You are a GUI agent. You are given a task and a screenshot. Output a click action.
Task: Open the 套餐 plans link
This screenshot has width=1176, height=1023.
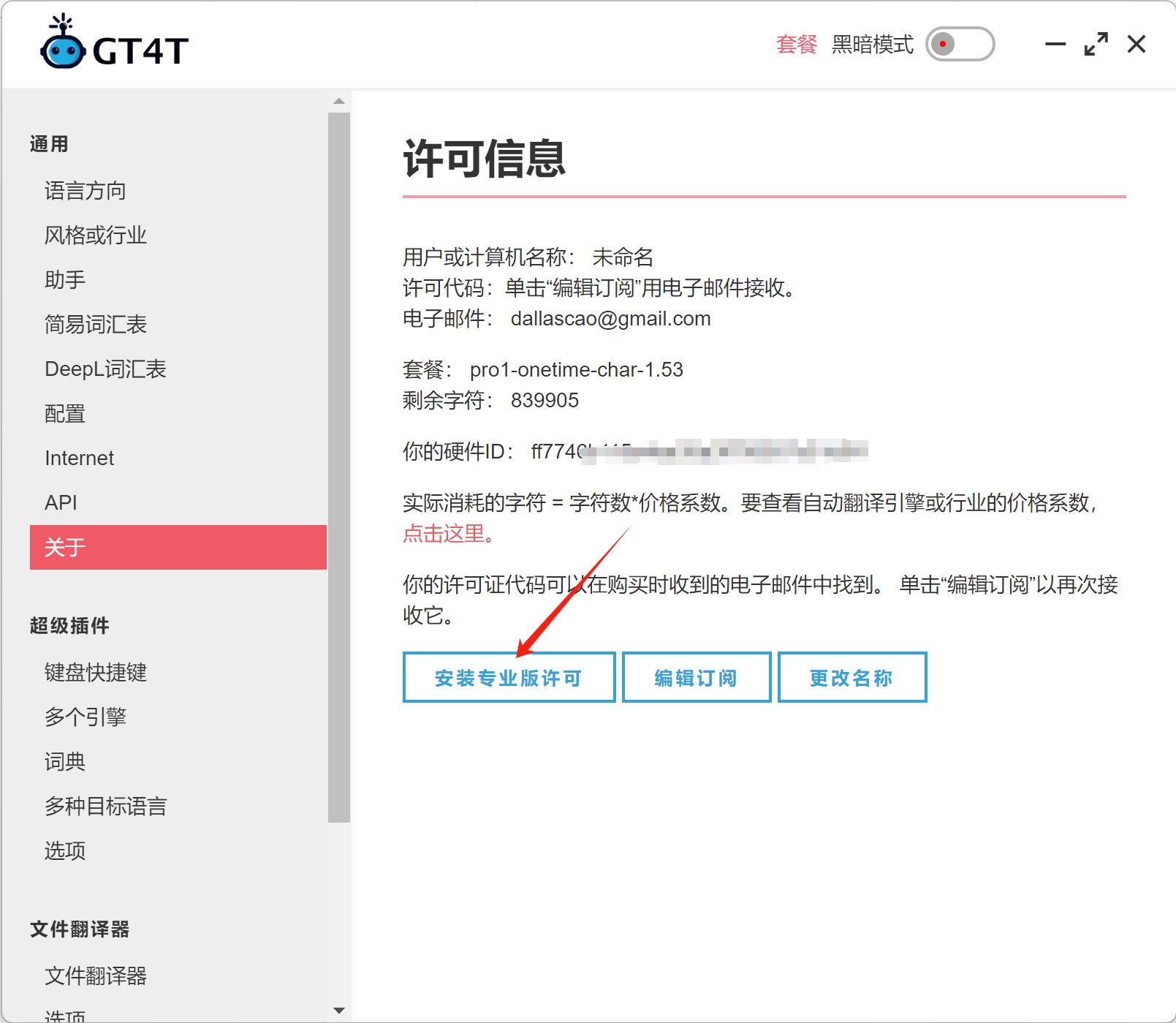point(794,45)
